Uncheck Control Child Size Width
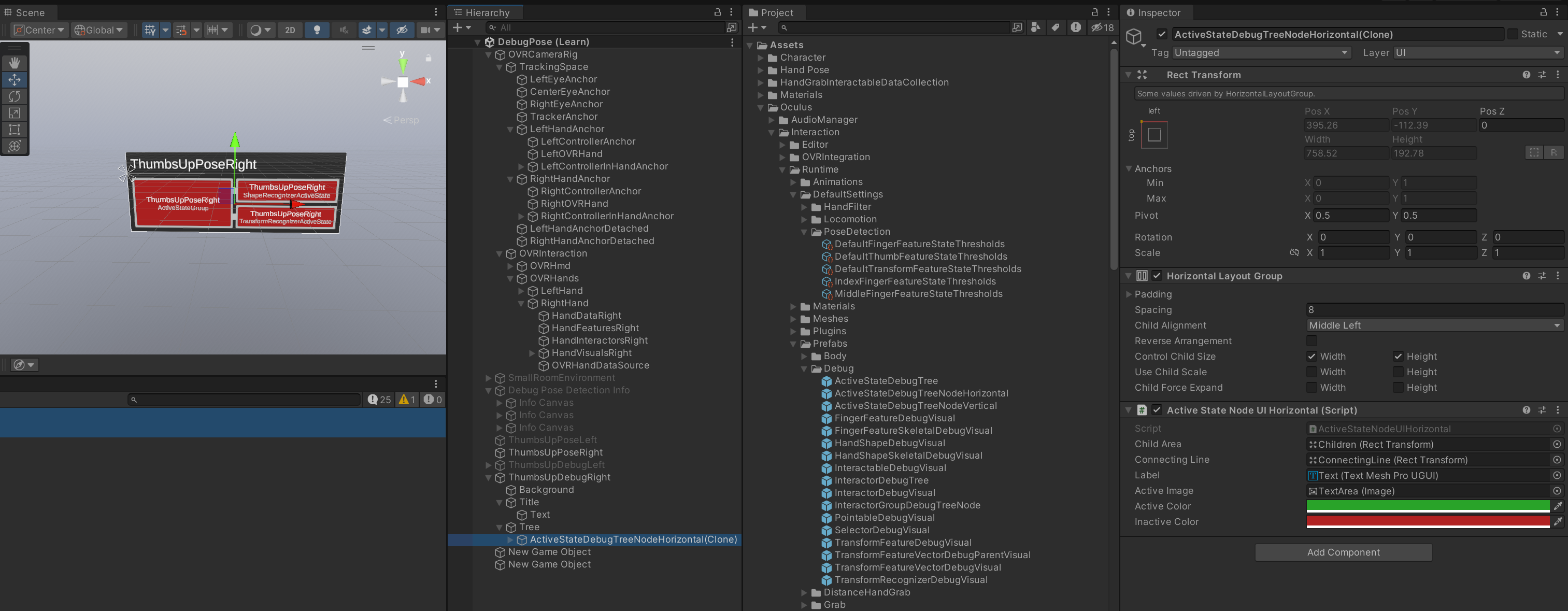1568x611 pixels. [1311, 357]
